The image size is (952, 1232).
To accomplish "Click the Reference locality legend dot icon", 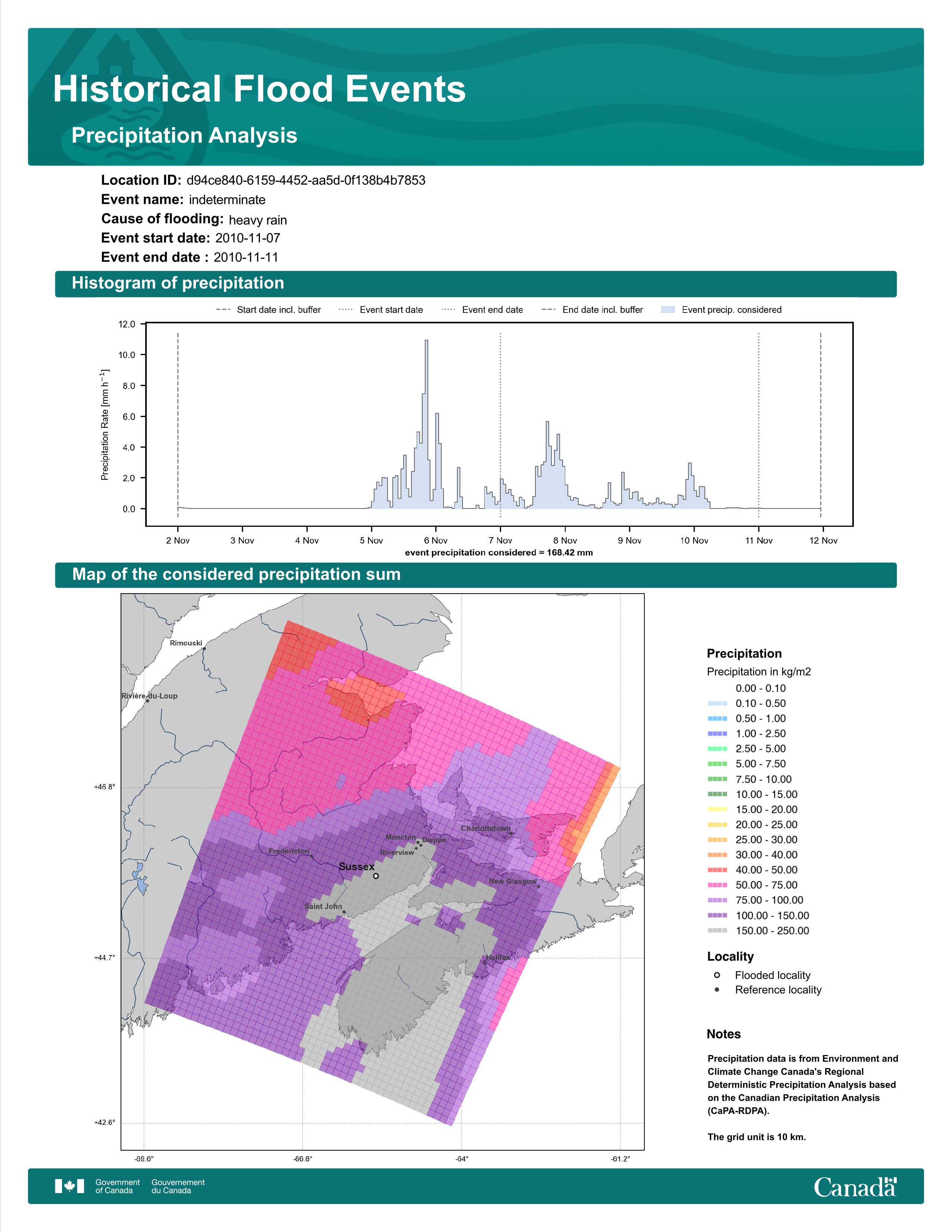I will pos(717,989).
